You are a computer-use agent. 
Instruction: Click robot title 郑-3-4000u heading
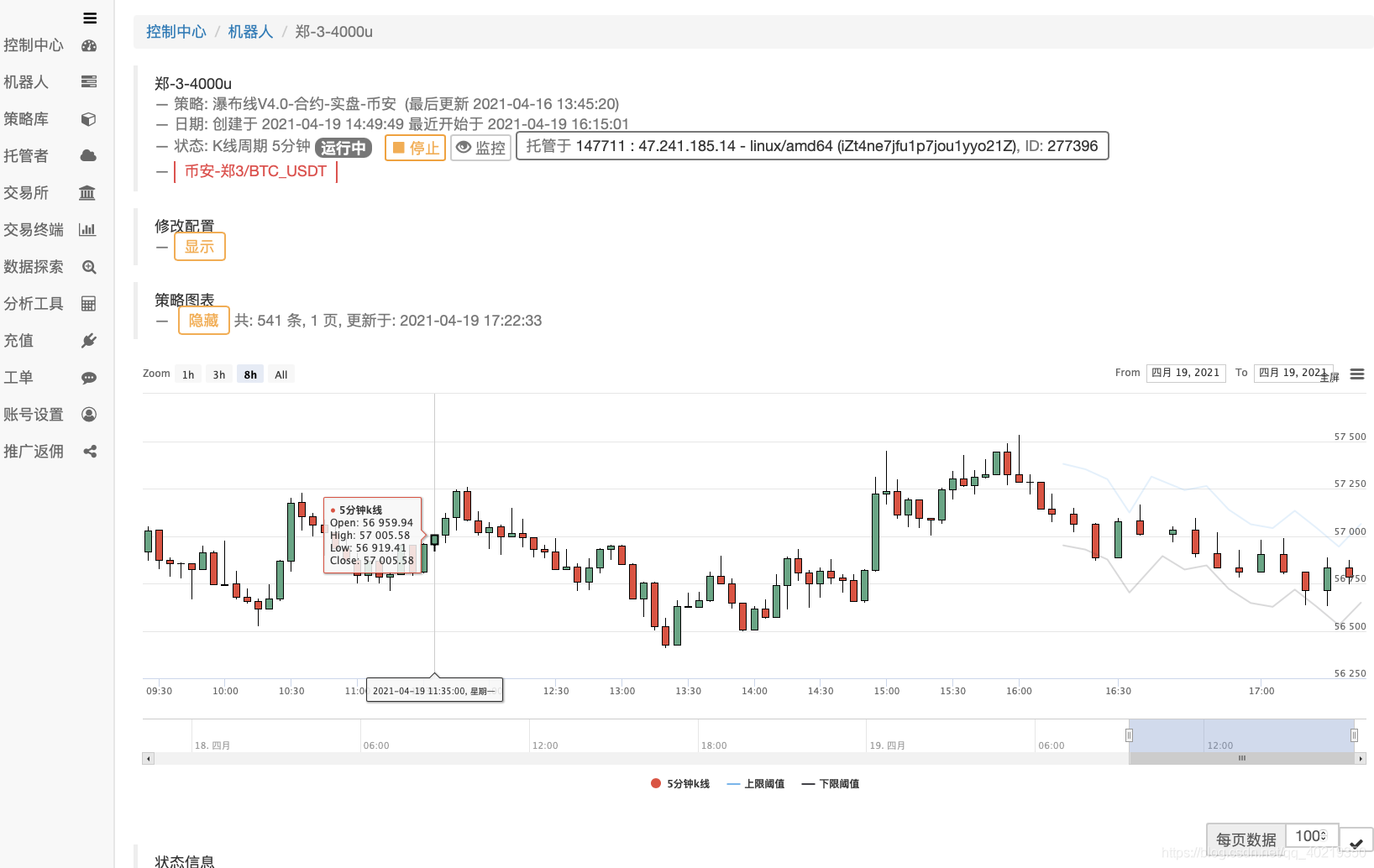pyautogui.click(x=193, y=84)
